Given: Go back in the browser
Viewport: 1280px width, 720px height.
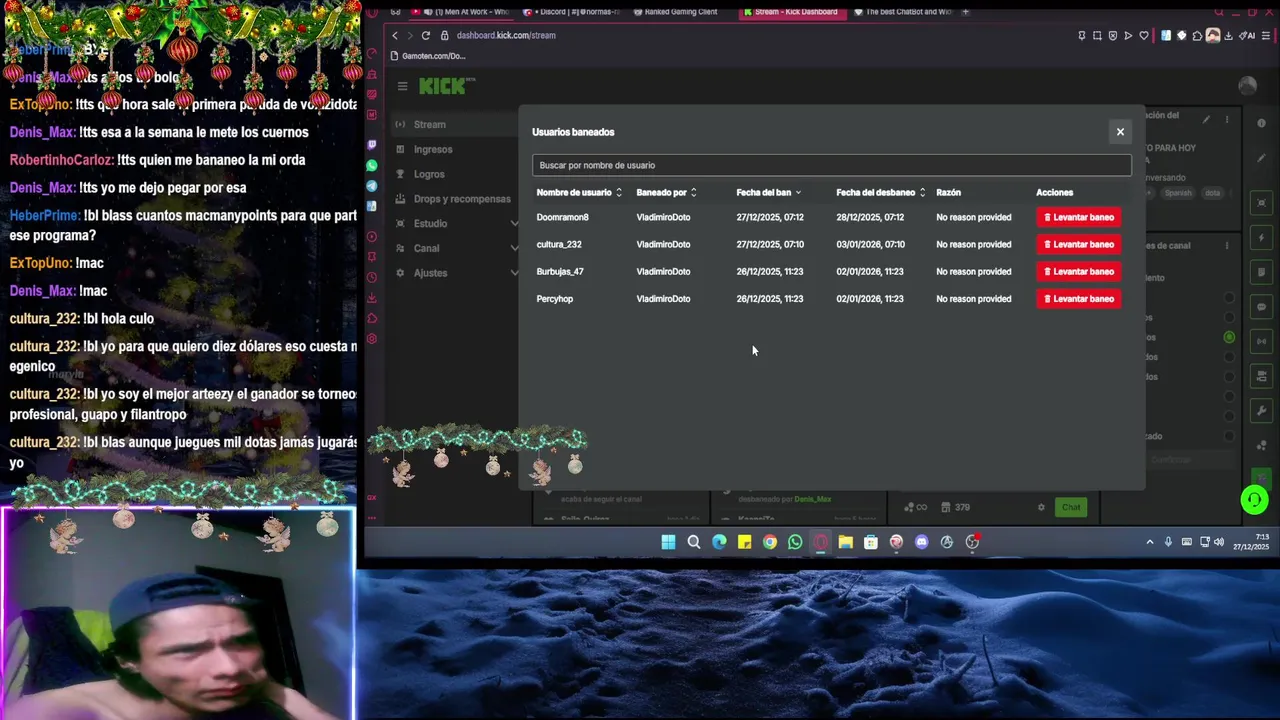Looking at the screenshot, I should pos(395,35).
